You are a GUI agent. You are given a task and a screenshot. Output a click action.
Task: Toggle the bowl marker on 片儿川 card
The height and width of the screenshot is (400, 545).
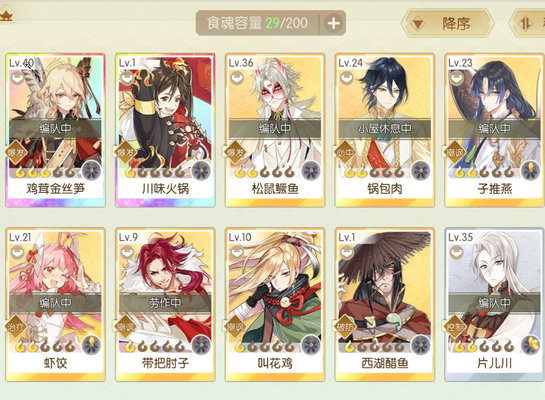(x=456, y=252)
